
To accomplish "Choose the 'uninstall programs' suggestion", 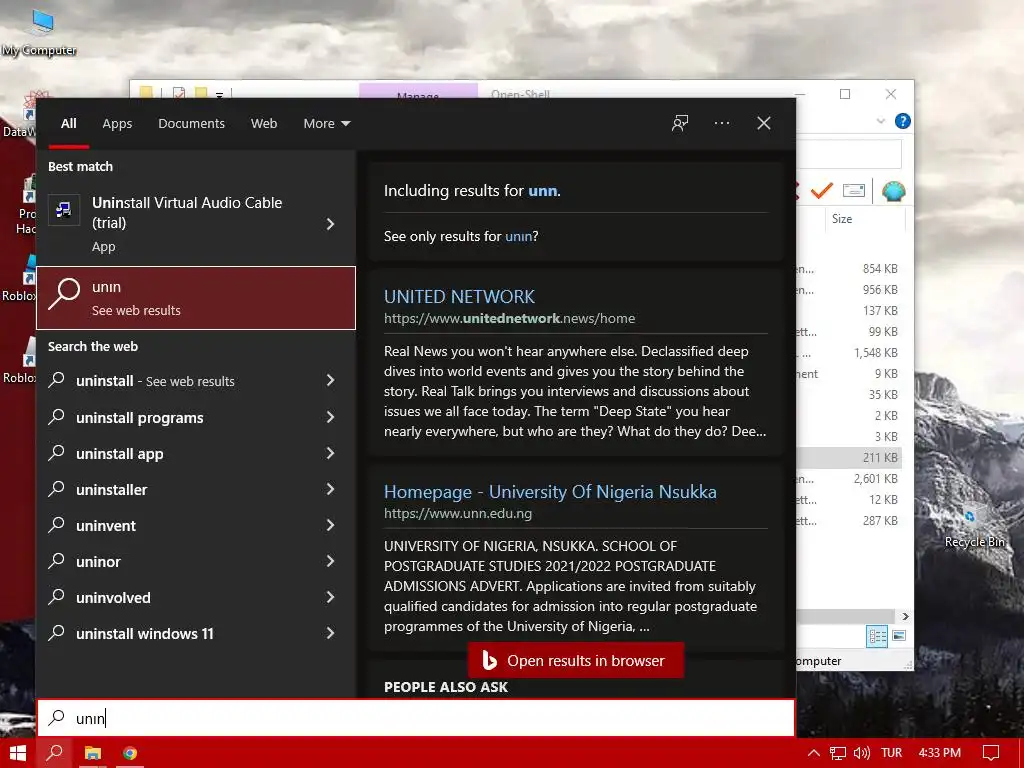I will pyautogui.click(x=140, y=417).
